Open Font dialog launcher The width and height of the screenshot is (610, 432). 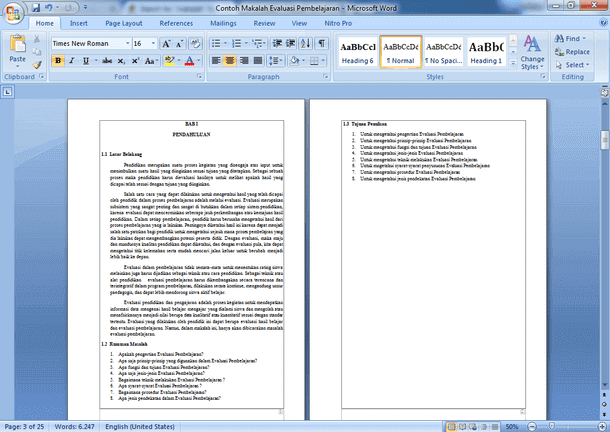(200, 76)
